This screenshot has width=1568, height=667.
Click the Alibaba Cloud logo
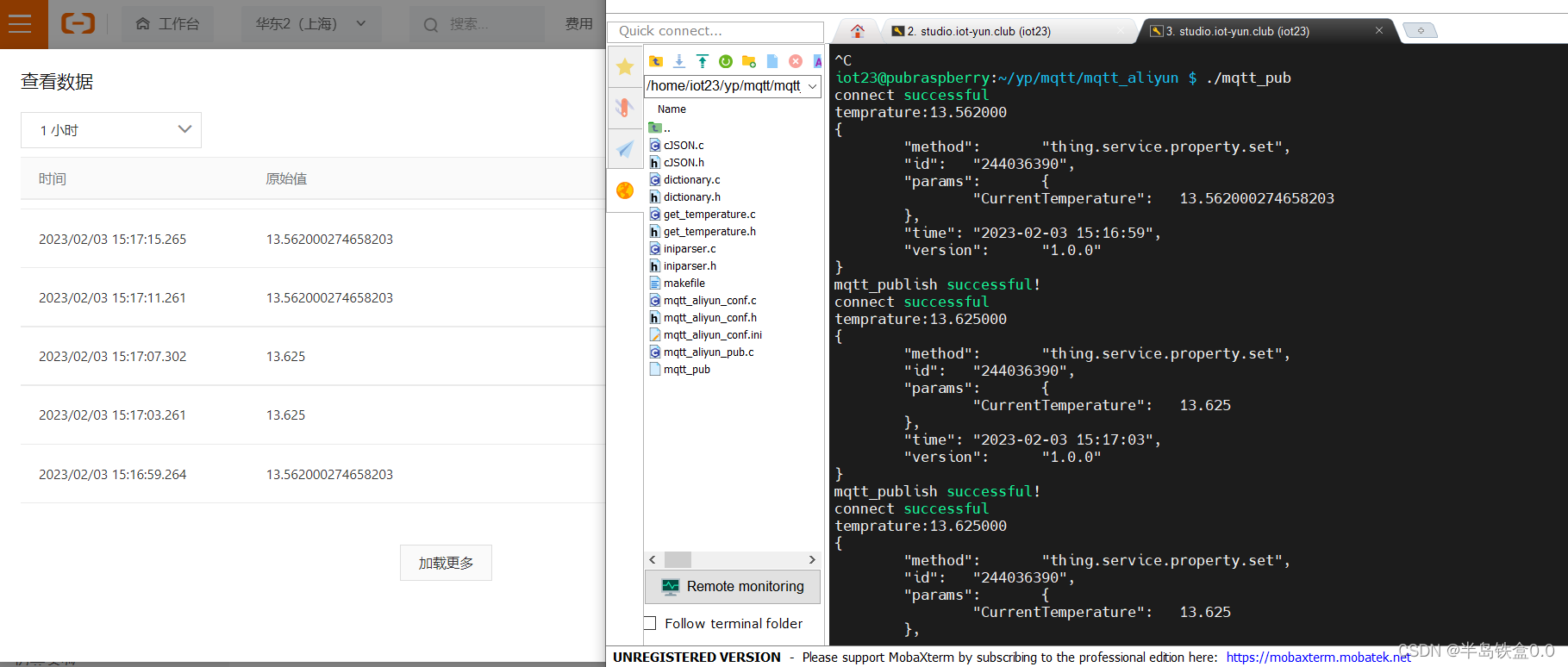[x=78, y=24]
